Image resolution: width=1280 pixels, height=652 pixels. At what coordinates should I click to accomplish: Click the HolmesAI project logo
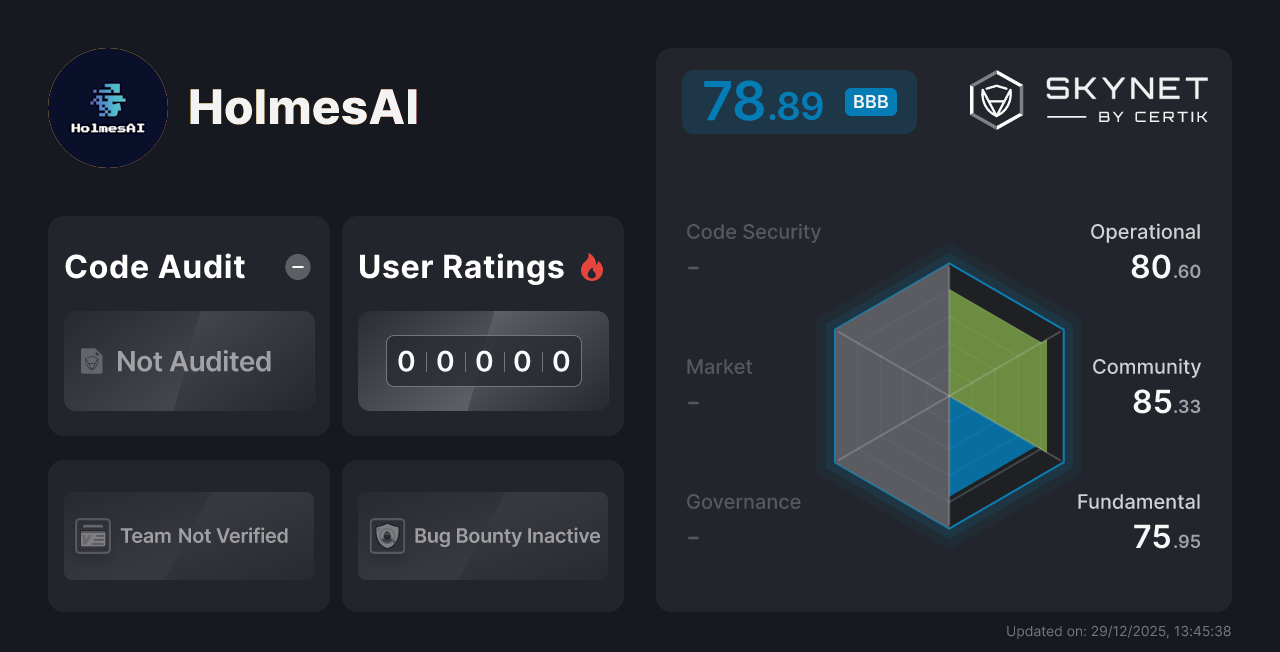click(107, 107)
